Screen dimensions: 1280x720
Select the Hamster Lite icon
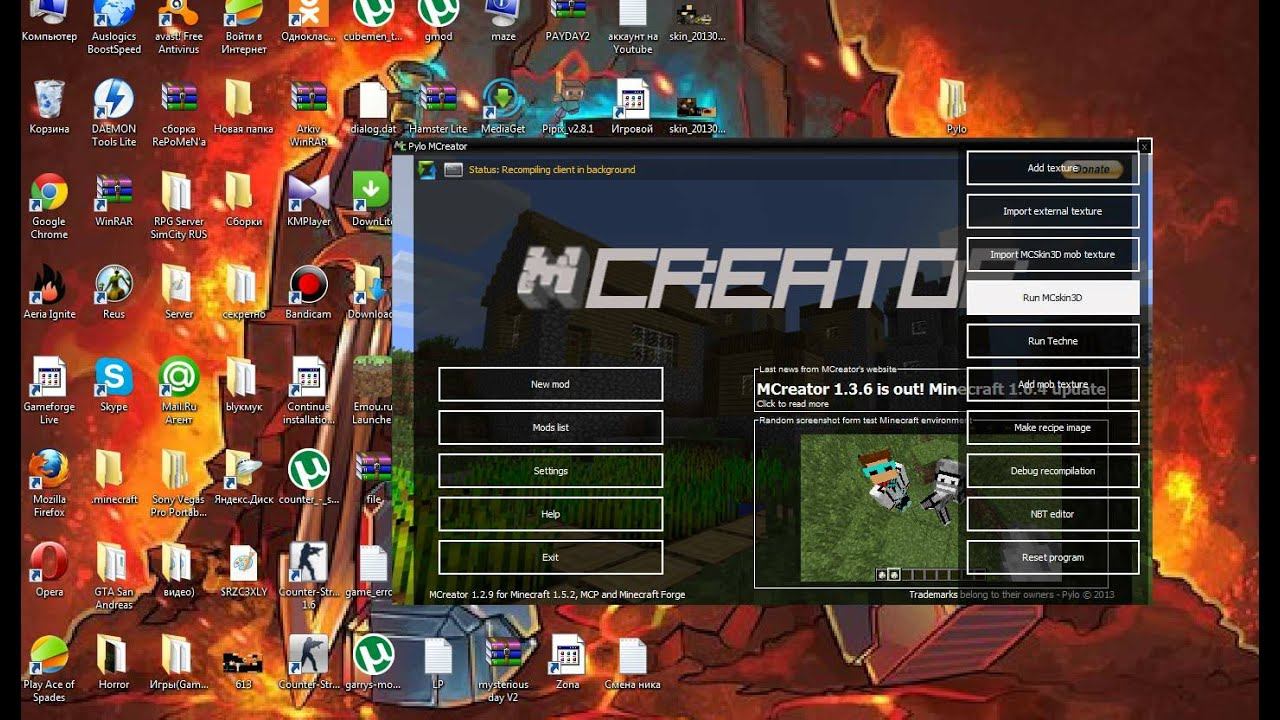pos(438,107)
